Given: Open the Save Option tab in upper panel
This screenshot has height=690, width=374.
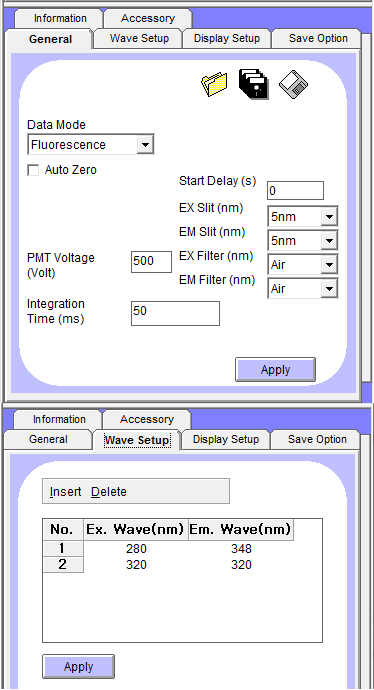Looking at the screenshot, I should coord(318,38).
